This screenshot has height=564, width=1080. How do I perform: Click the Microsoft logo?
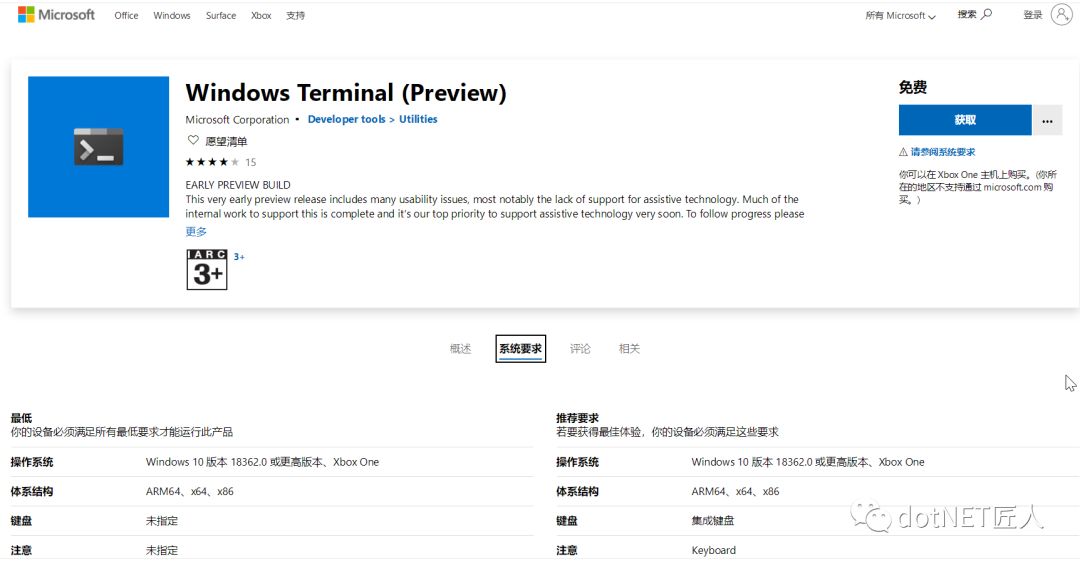[x=56, y=14]
